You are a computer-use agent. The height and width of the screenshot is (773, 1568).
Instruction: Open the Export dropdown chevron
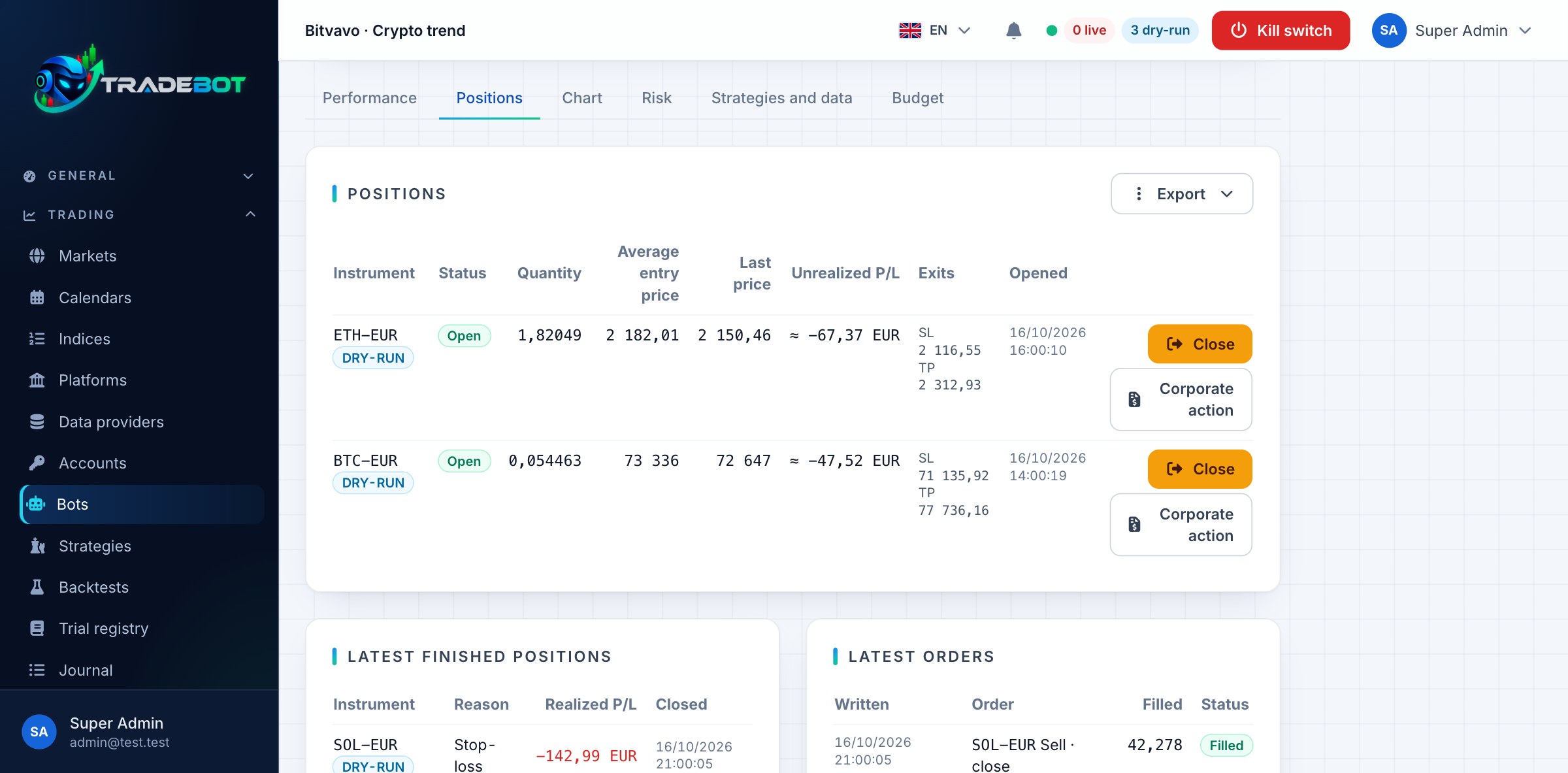click(x=1227, y=193)
